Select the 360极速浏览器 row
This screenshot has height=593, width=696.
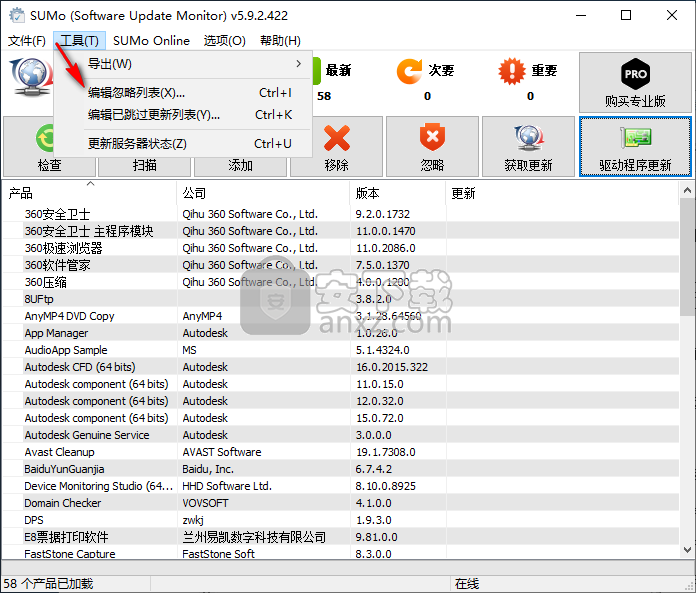click(x=341, y=248)
